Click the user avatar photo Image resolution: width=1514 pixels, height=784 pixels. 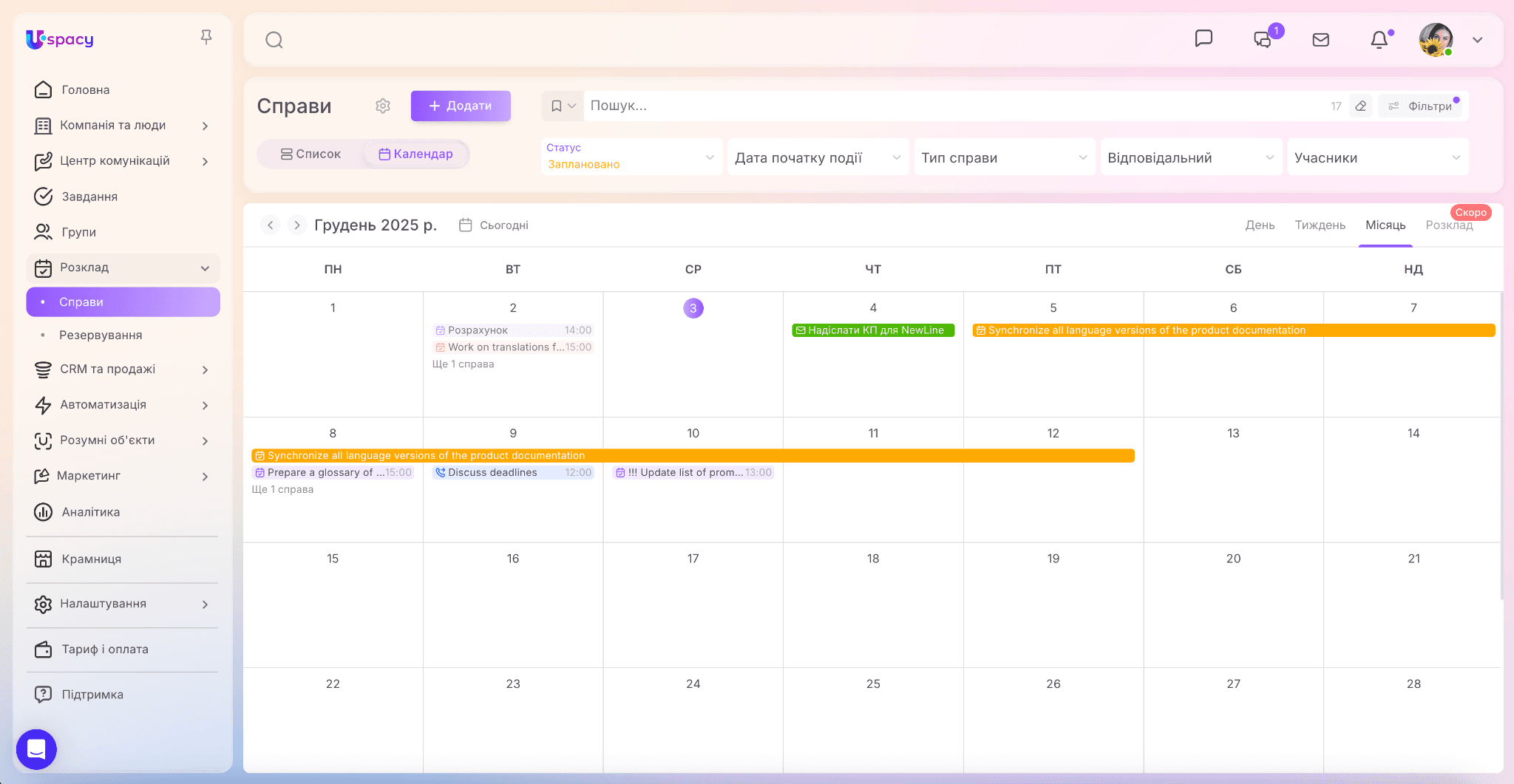coord(1436,40)
